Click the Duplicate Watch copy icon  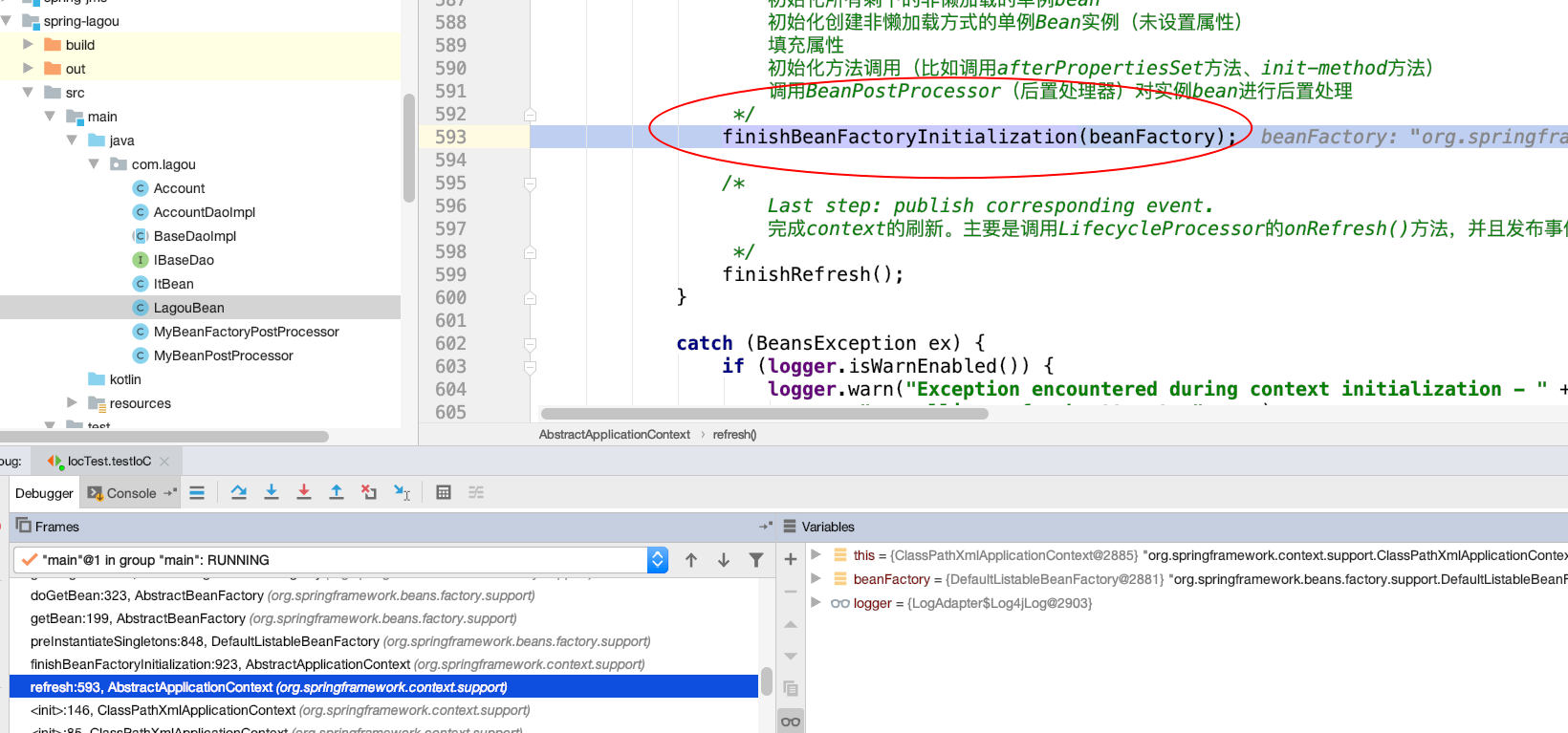click(791, 688)
